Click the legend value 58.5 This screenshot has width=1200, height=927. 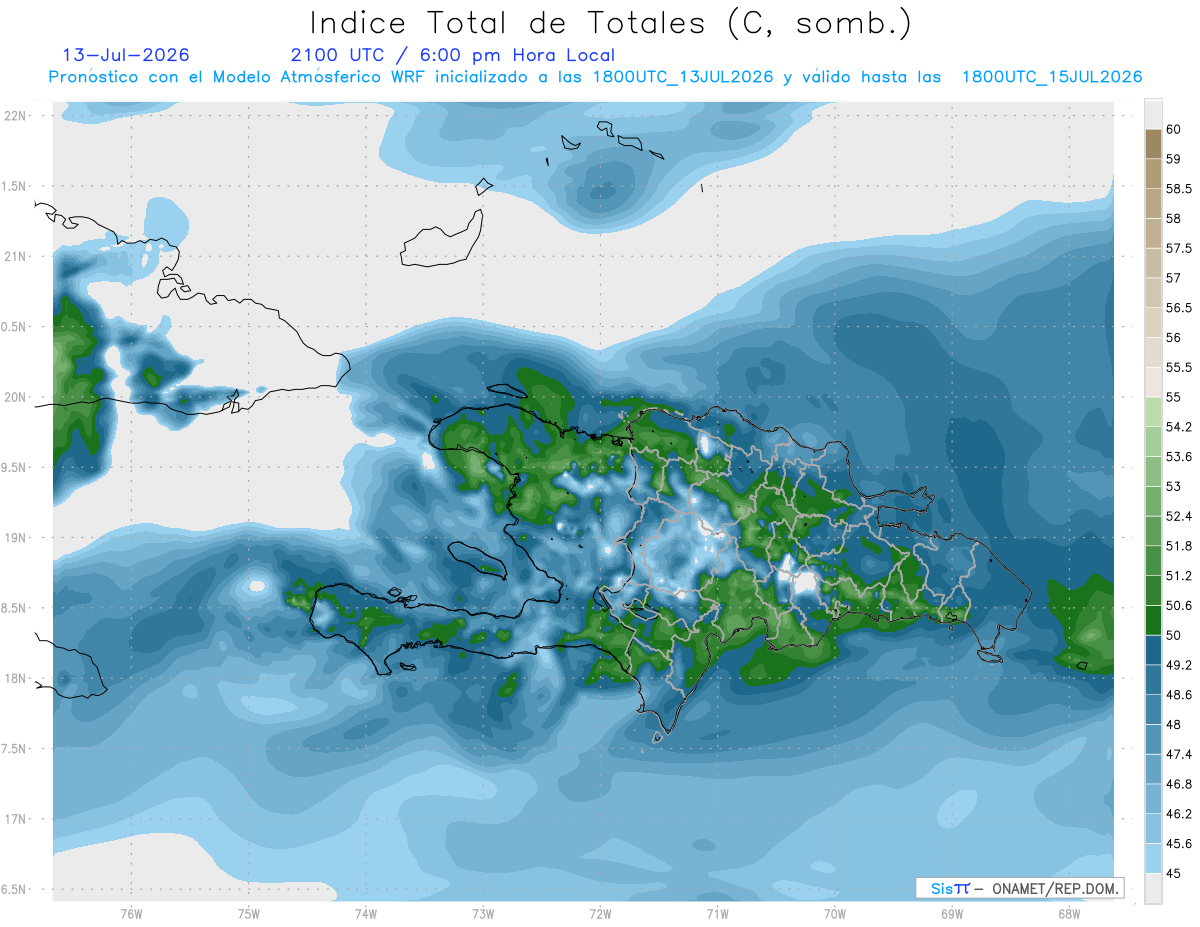click(x=1178, y=188)
